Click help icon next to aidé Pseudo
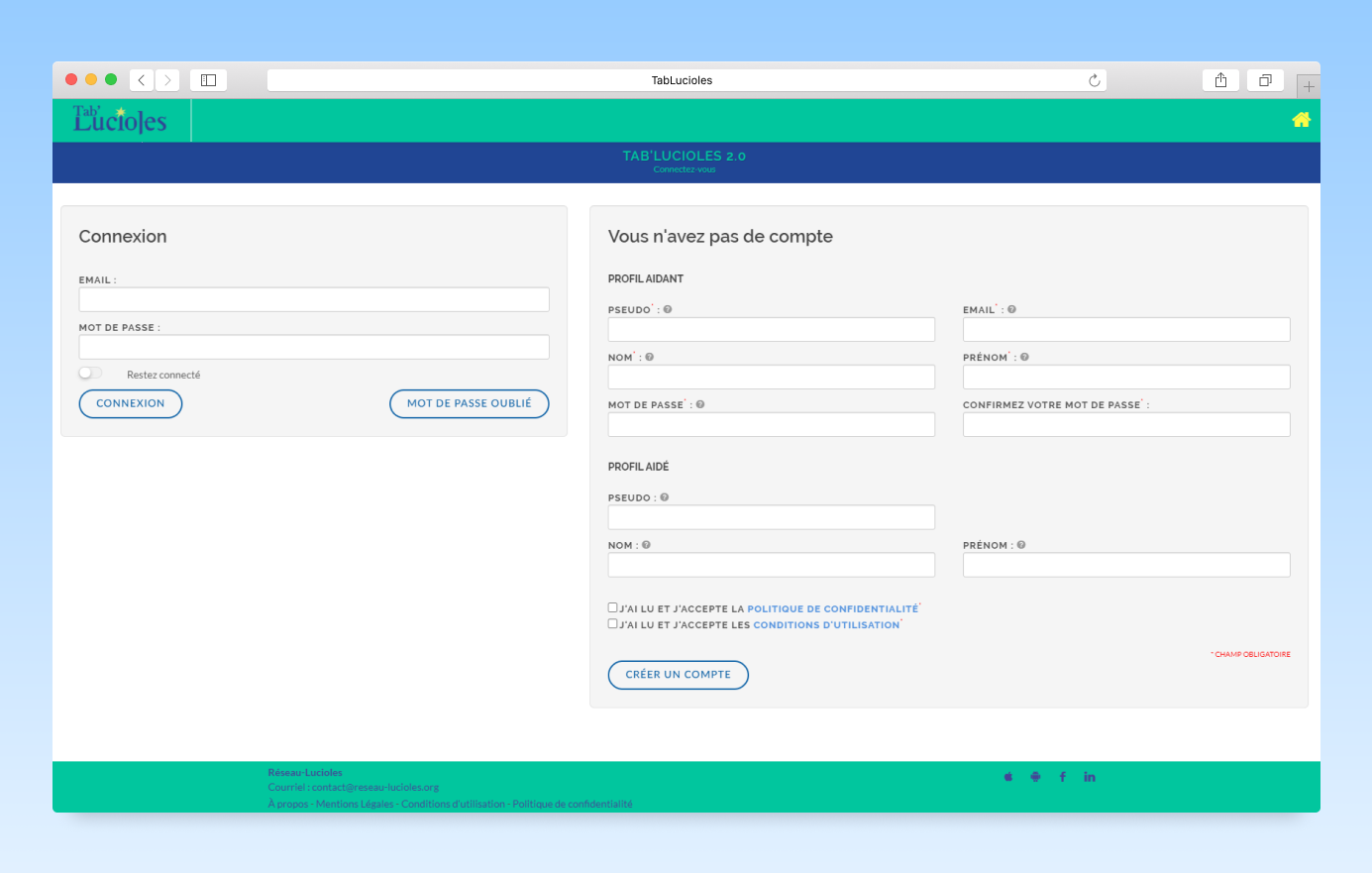This screenshot has height=873, width=1372. pos(665,497)
